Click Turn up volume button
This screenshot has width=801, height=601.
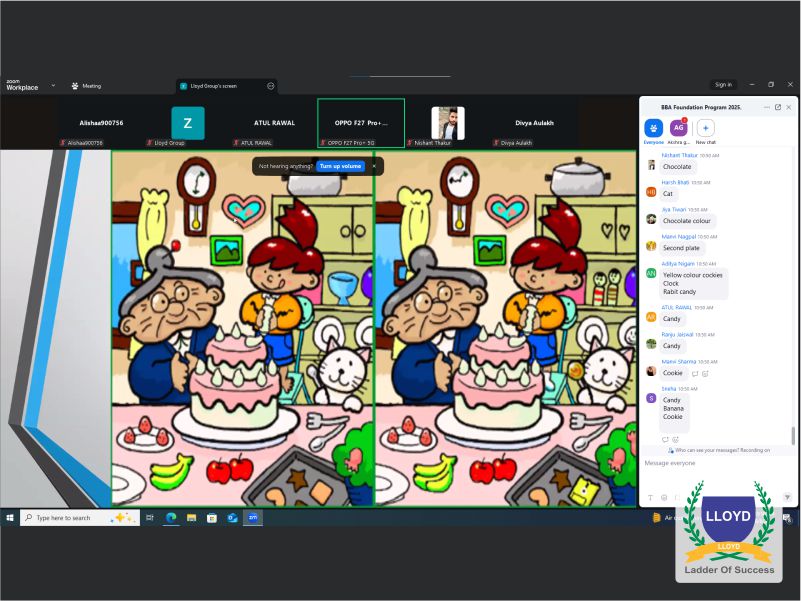[x=340, y=166]
